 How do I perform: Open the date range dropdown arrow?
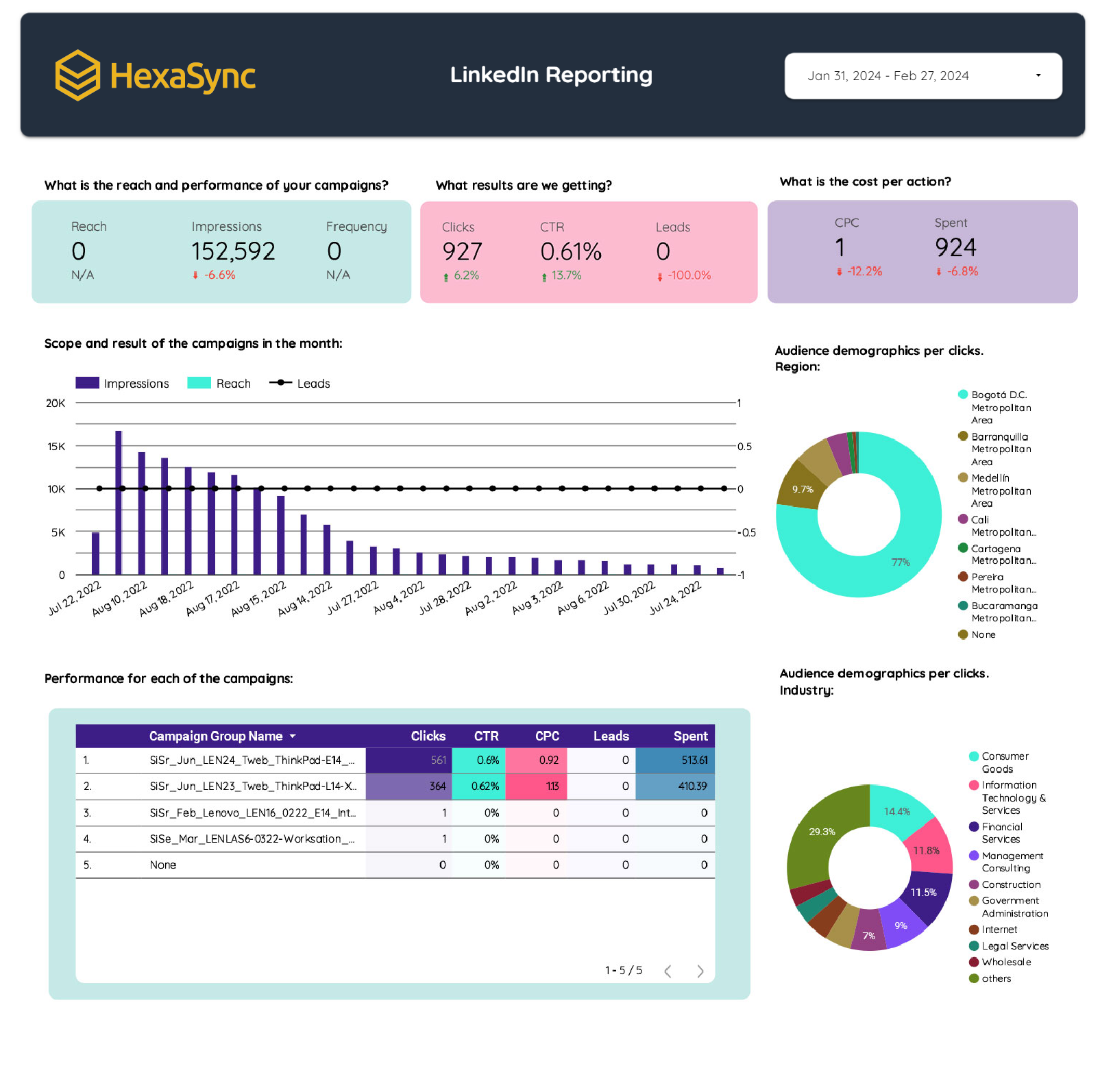(x=1038, y=75)
